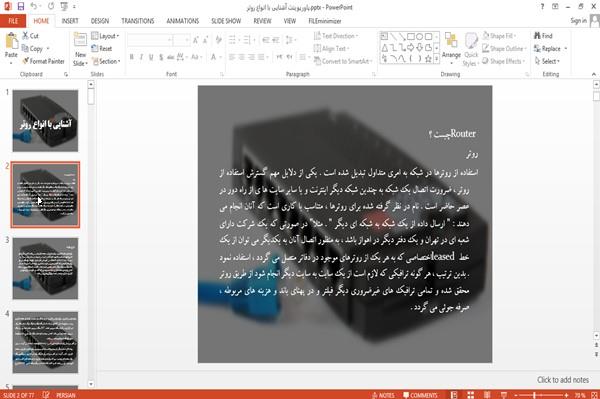Click the Undo arrow icon
Screen dimensions: 600x399
coord(34,6)
